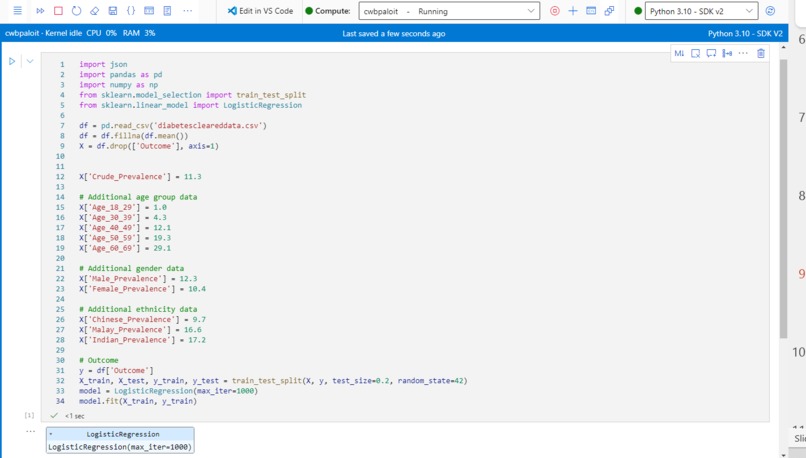This screenshot has width=806, height=458.
Task: Click the split cell icon in the cell toolbar
Action: 727,53
